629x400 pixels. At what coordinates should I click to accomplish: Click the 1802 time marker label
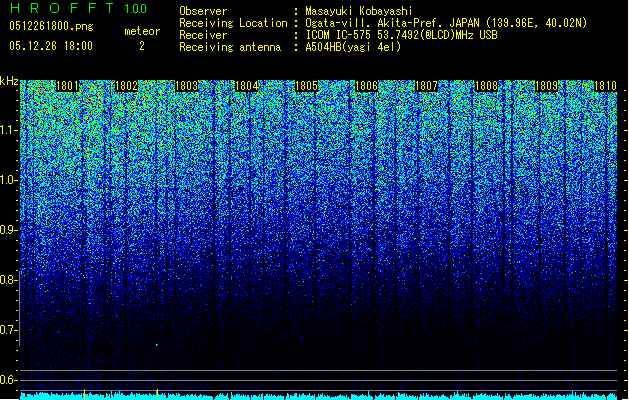click(126, 86)
